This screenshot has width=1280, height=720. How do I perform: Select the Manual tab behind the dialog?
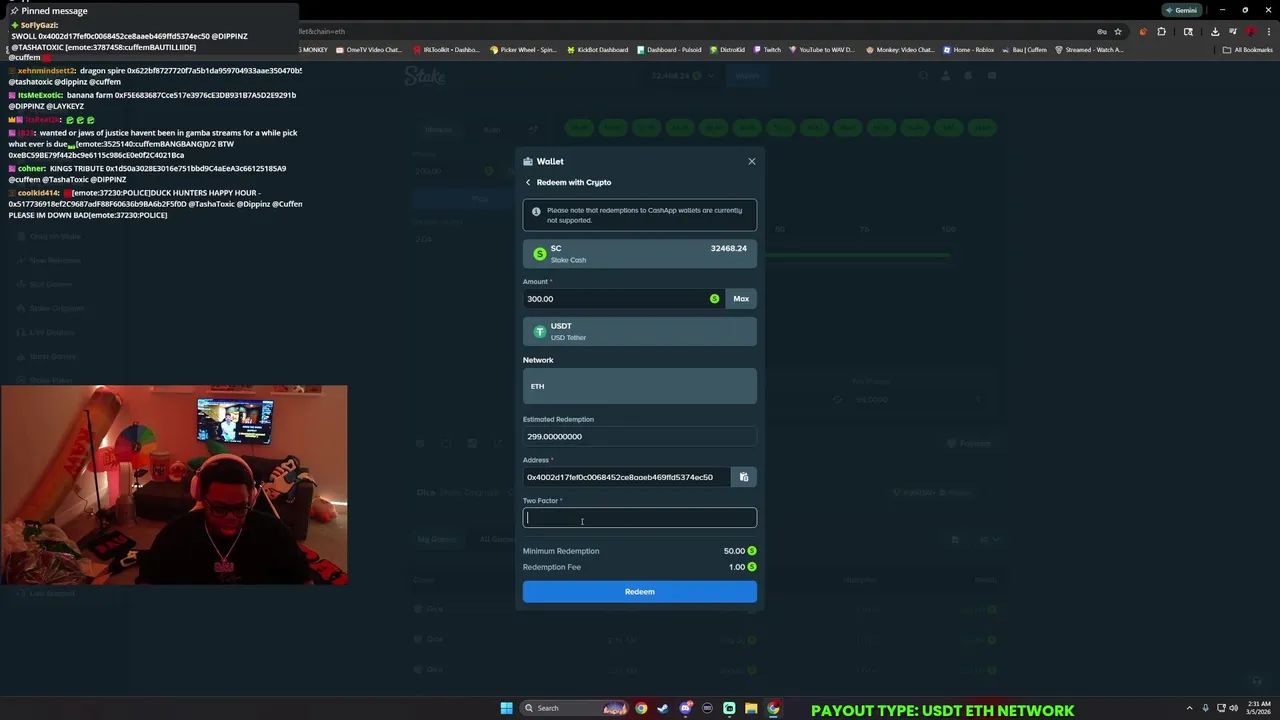pos(438,129)
